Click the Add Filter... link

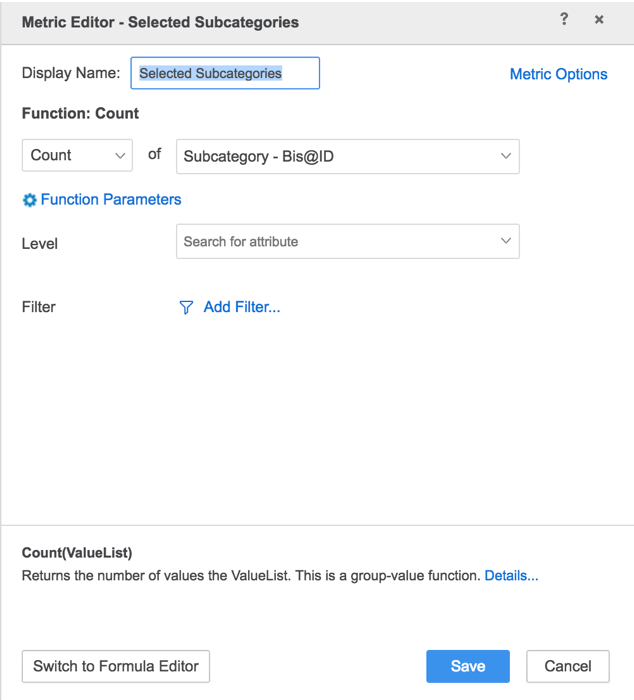242,307
